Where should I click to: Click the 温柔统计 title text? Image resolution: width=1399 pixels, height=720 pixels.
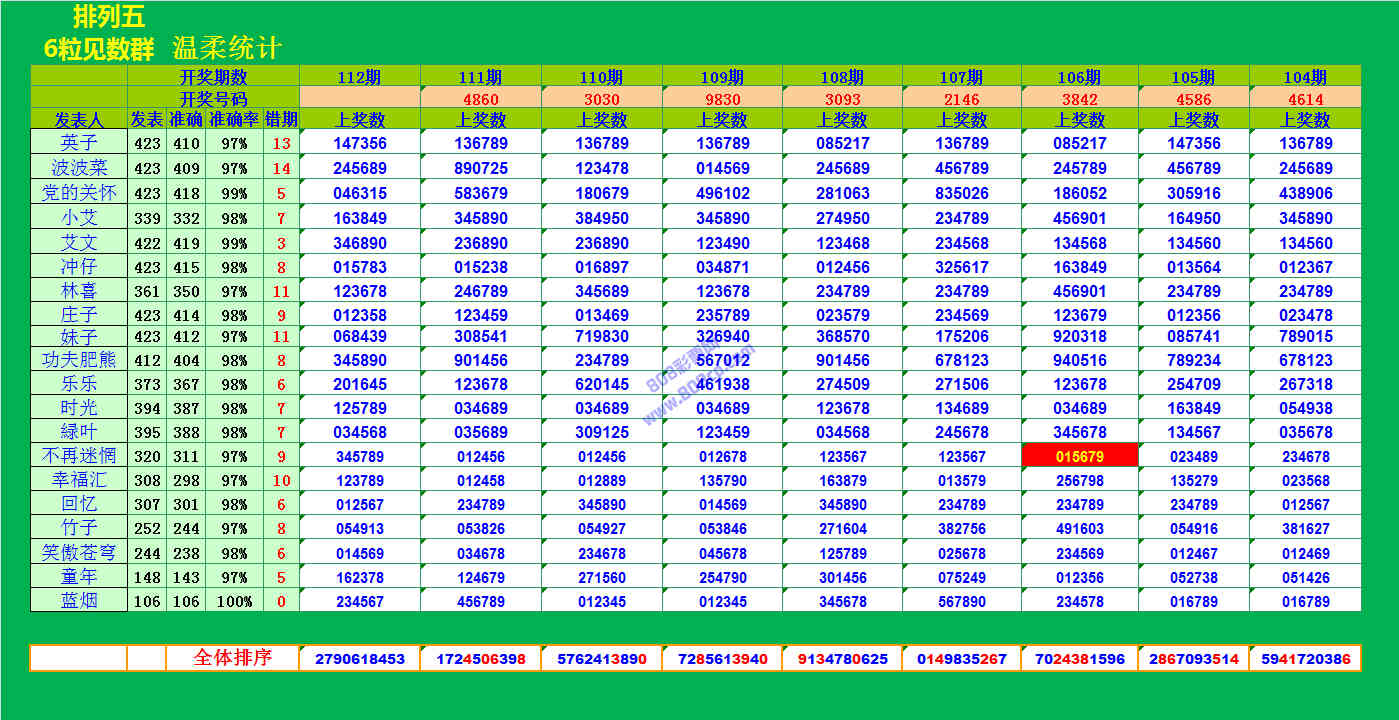point(227,48)
